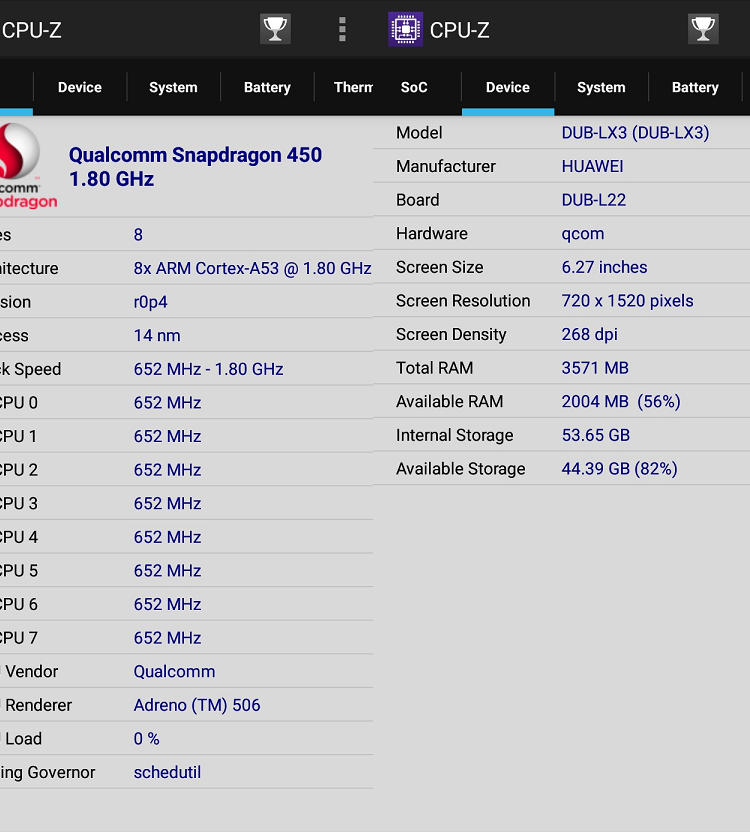Tap the trophy icon in the left CPU-Z header
Image resolution: width=750 pixels, height=833 pixels.
[x=275, y=29]
